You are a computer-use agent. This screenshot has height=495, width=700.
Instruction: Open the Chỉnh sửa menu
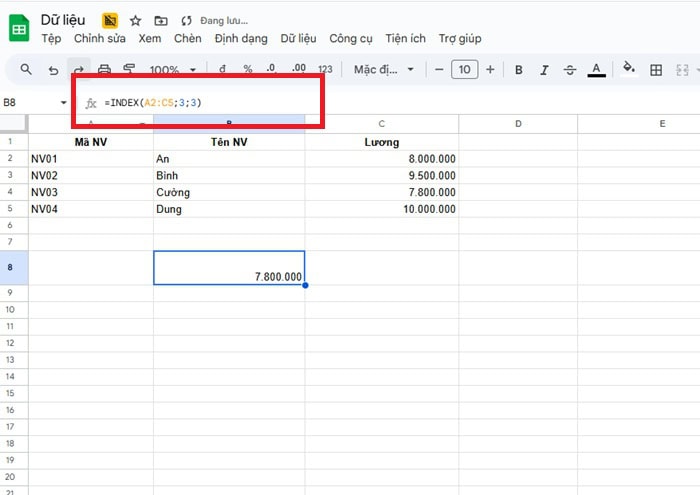click(100, 39)
